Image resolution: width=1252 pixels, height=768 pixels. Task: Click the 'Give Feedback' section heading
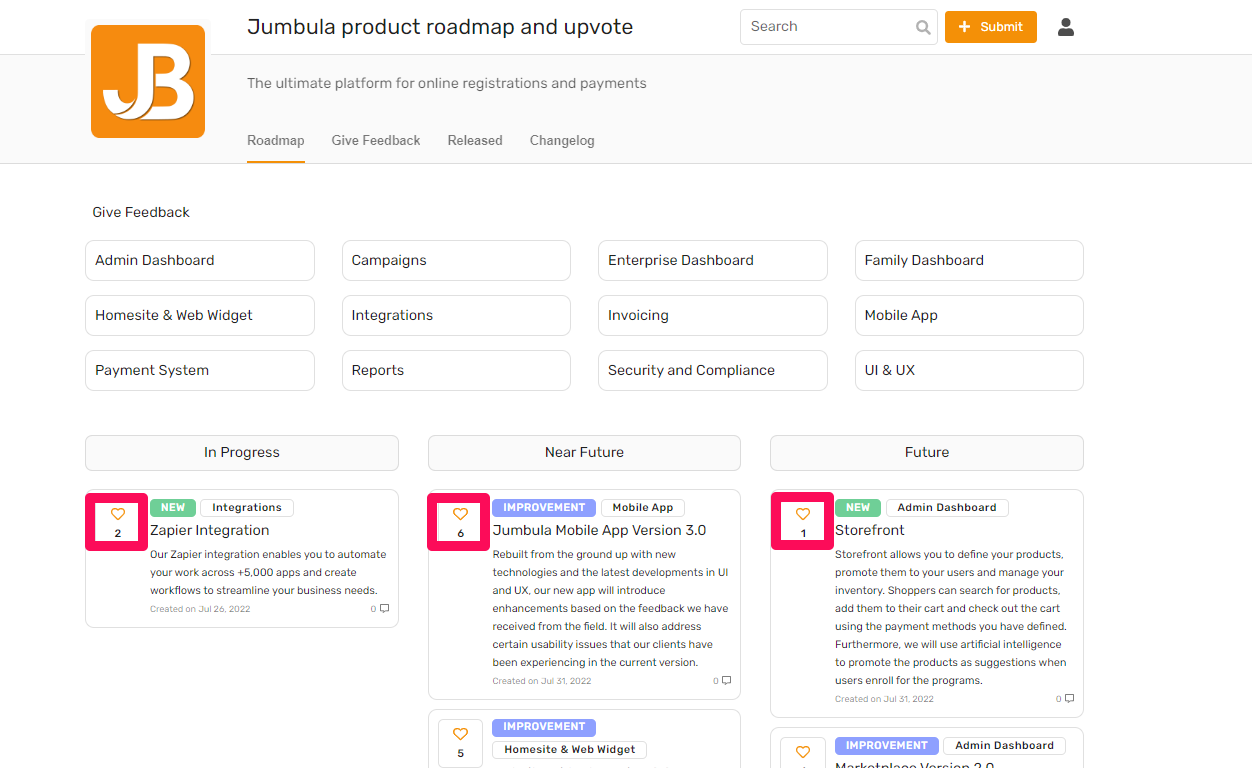[x=141, y=212]
